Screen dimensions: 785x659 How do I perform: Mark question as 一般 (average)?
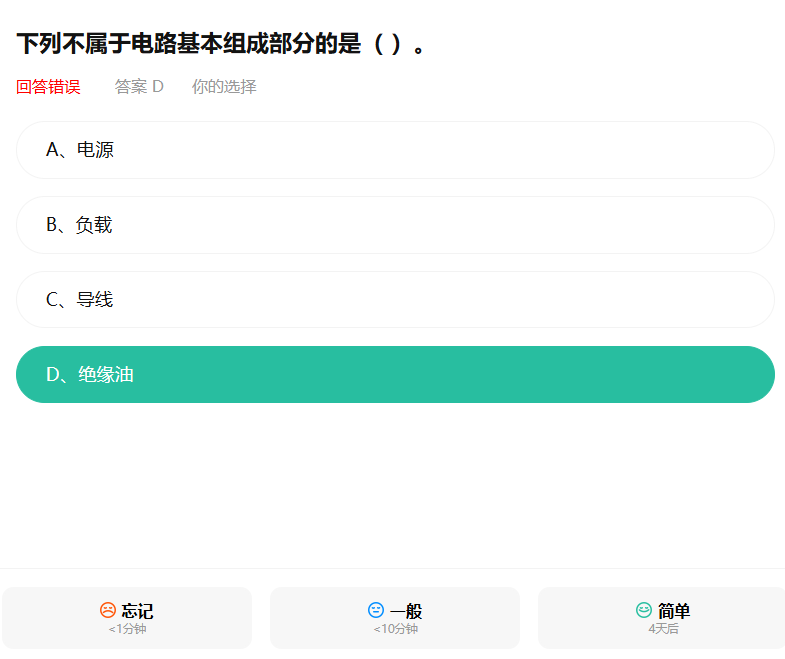click(395, 618)
